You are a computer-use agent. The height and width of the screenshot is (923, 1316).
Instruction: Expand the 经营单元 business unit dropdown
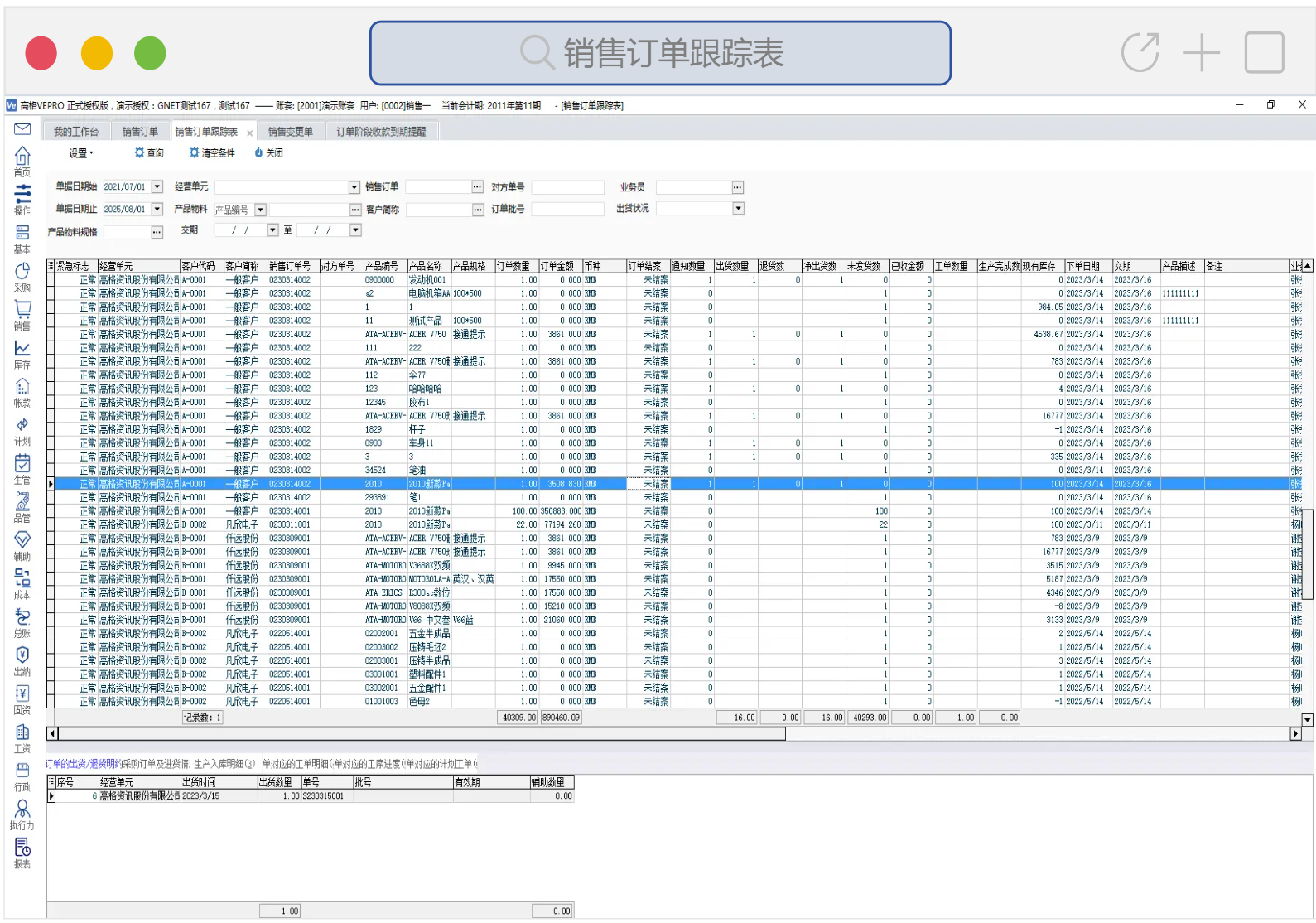354,187
